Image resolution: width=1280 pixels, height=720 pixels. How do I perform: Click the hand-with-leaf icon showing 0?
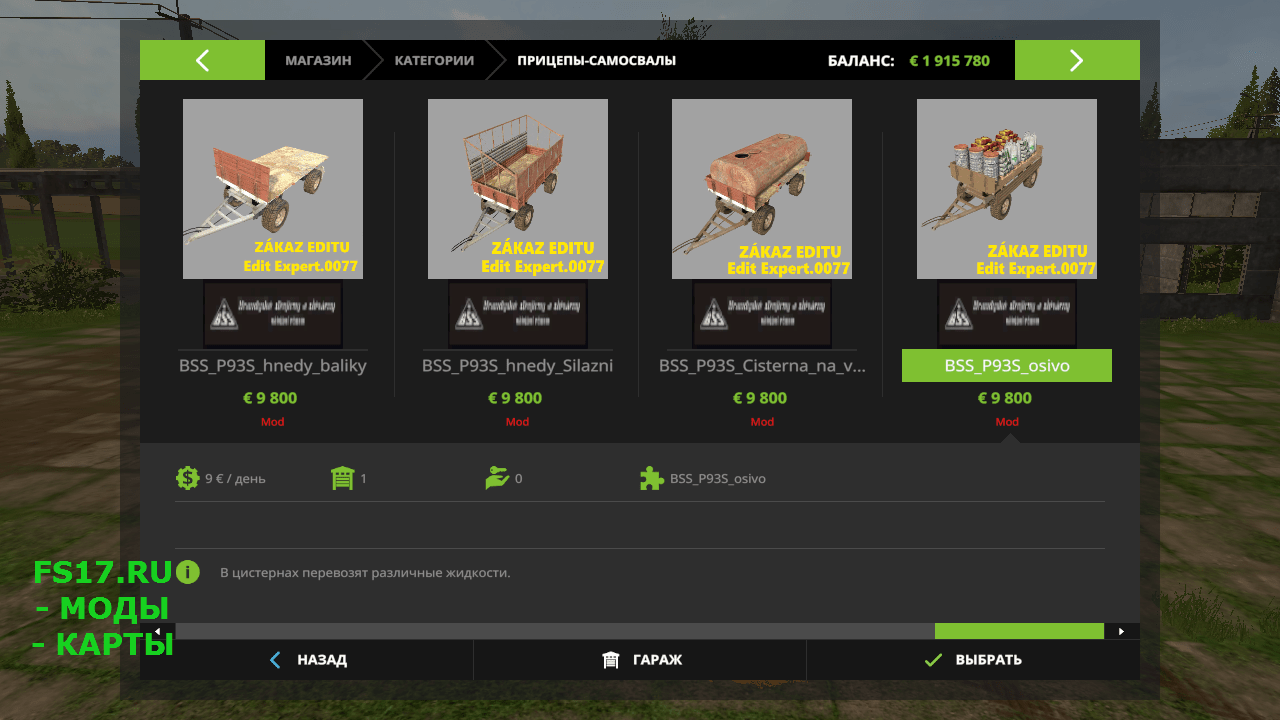(x=497, y=478)
